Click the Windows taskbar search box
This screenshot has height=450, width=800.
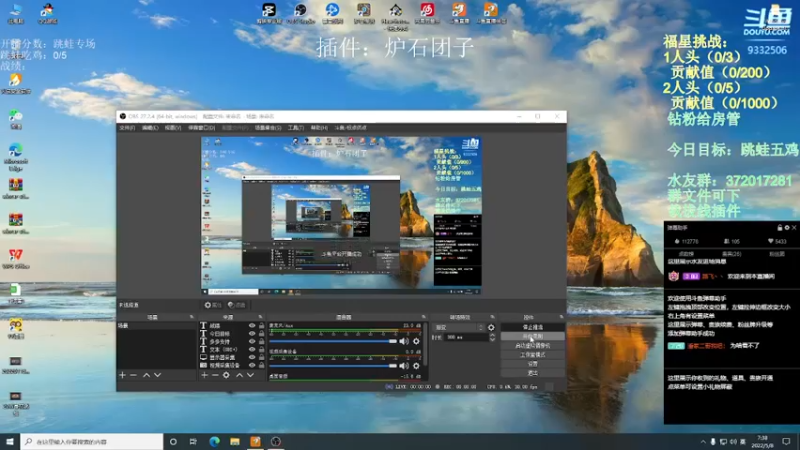[x=92, y=441]
